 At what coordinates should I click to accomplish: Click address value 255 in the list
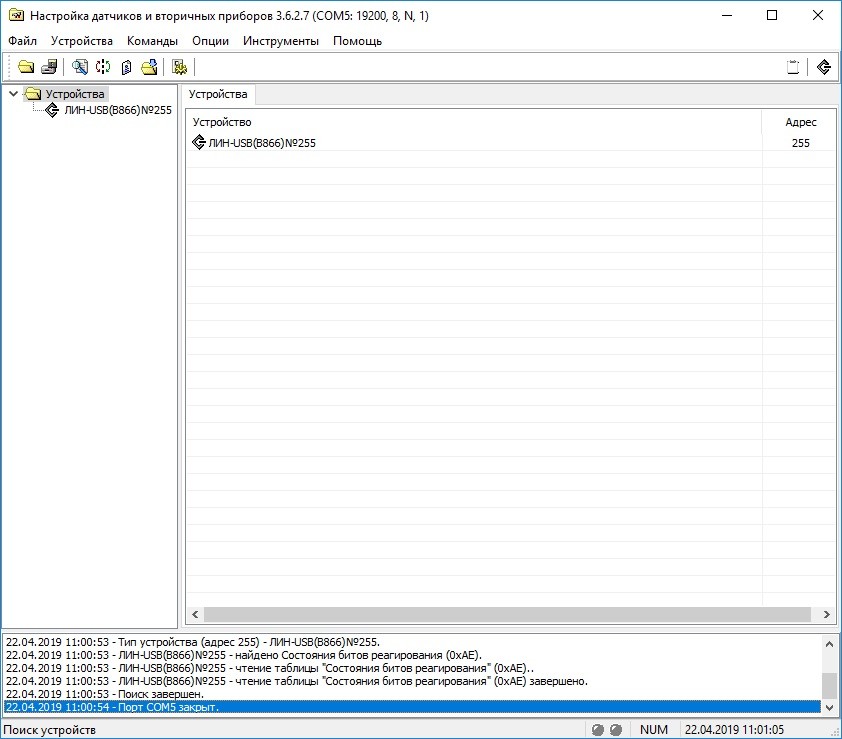click(x=800, y=143)
